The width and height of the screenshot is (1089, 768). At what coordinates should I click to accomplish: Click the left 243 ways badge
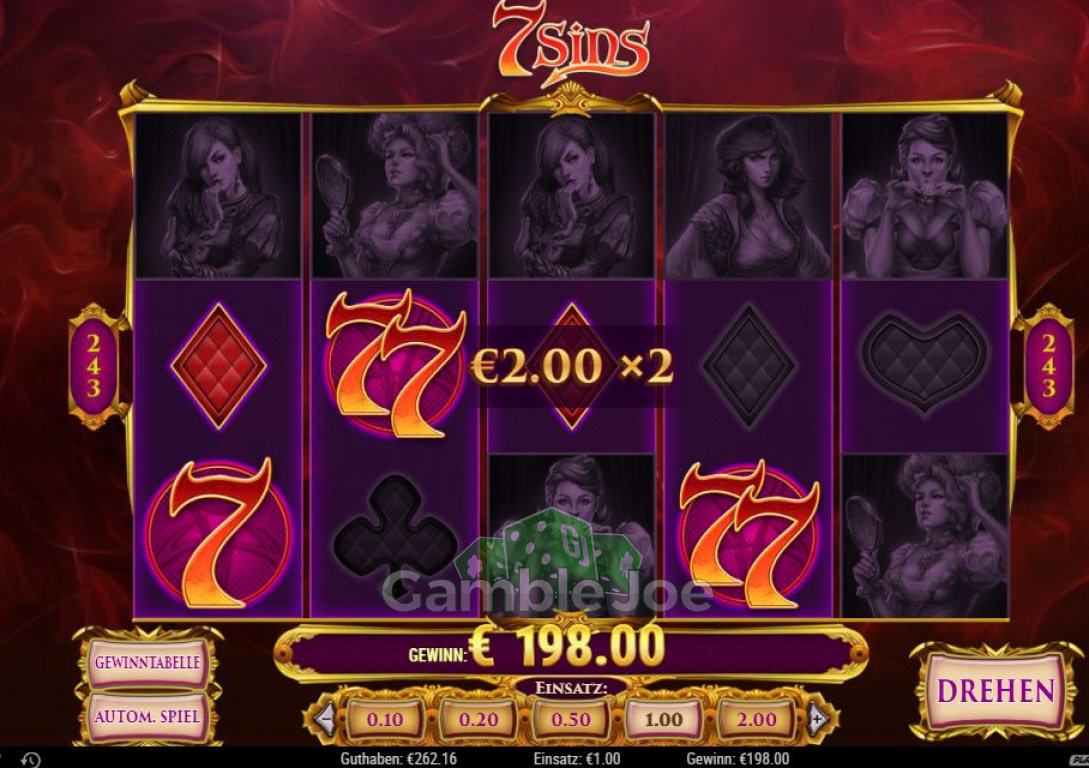point(93,366)
